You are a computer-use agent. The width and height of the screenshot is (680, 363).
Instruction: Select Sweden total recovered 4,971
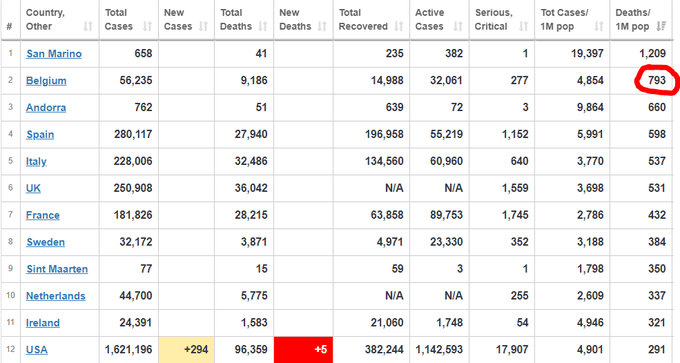pos(390,242)
